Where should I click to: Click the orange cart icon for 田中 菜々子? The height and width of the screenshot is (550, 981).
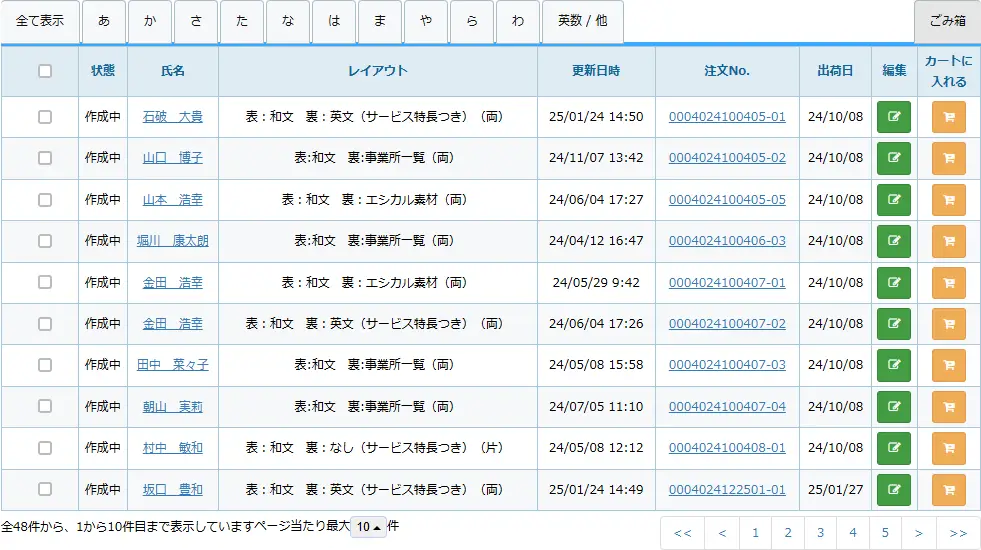948,365
